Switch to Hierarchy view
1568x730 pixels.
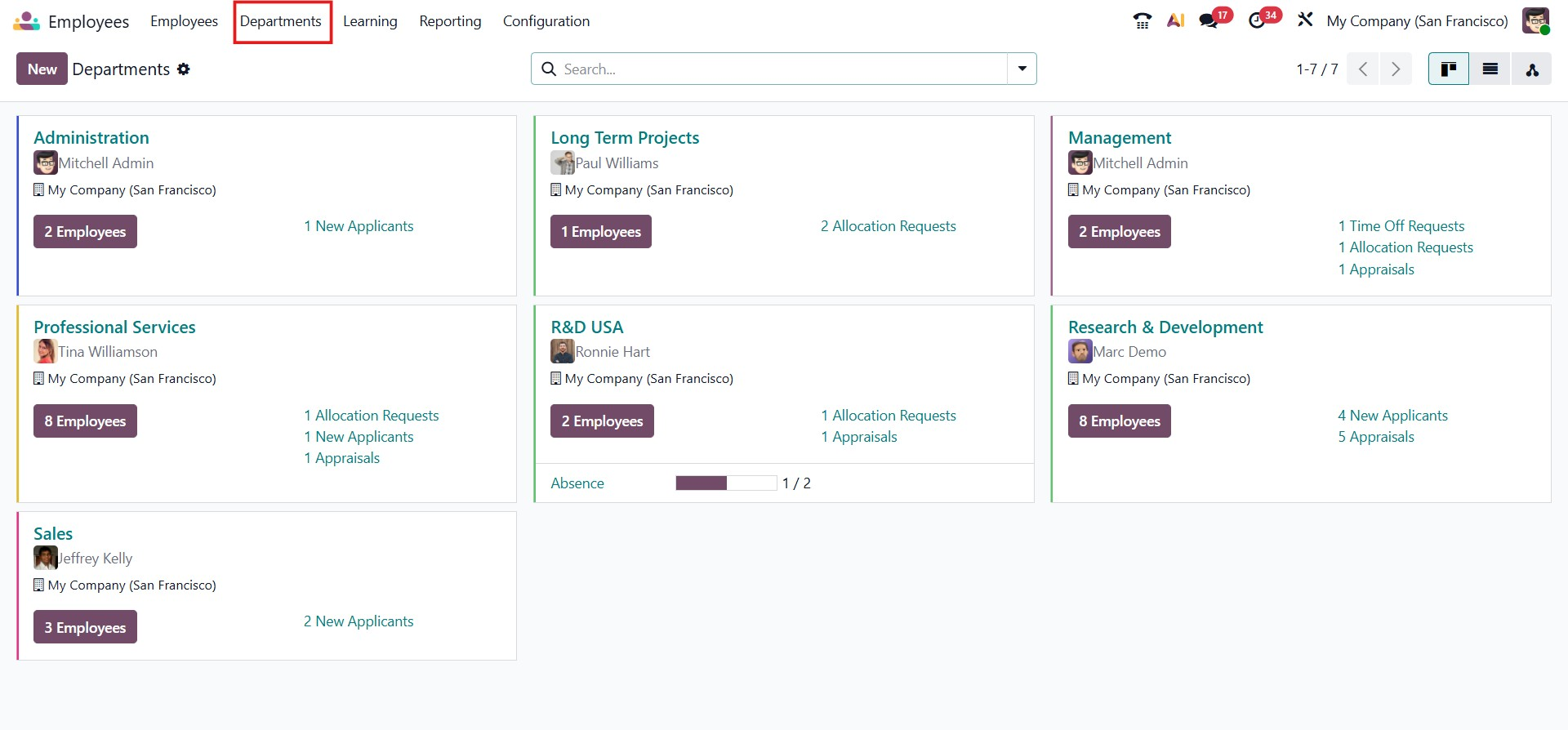click(x=1531, y=69)
